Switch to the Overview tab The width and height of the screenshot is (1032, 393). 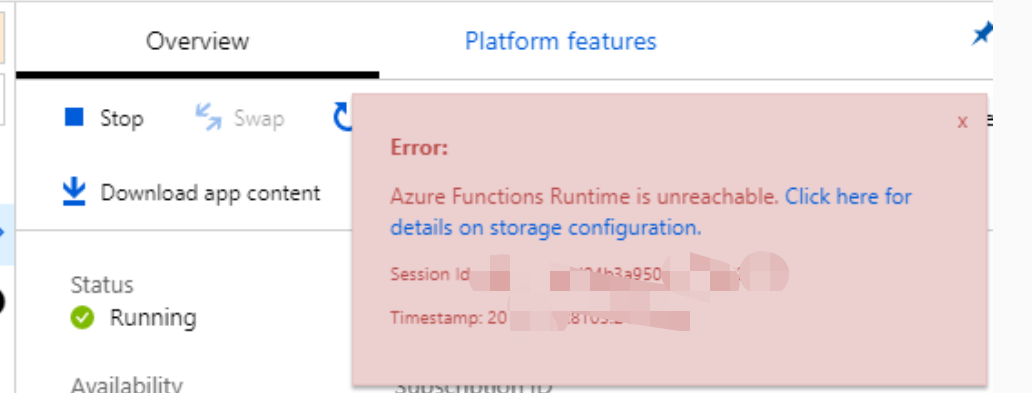coord(197,41)
